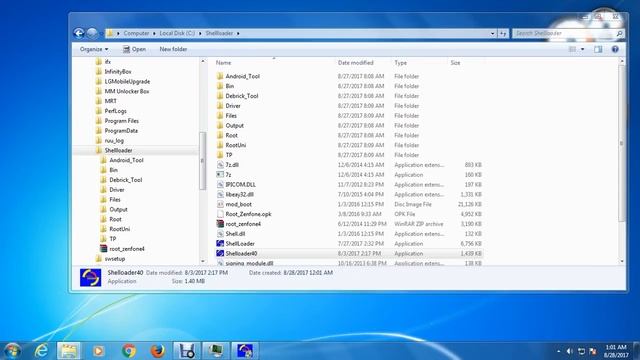640x360 pixels.
Task: Expand arrow after Shelloader breadcrumb
Action: (x=238, y=33)
